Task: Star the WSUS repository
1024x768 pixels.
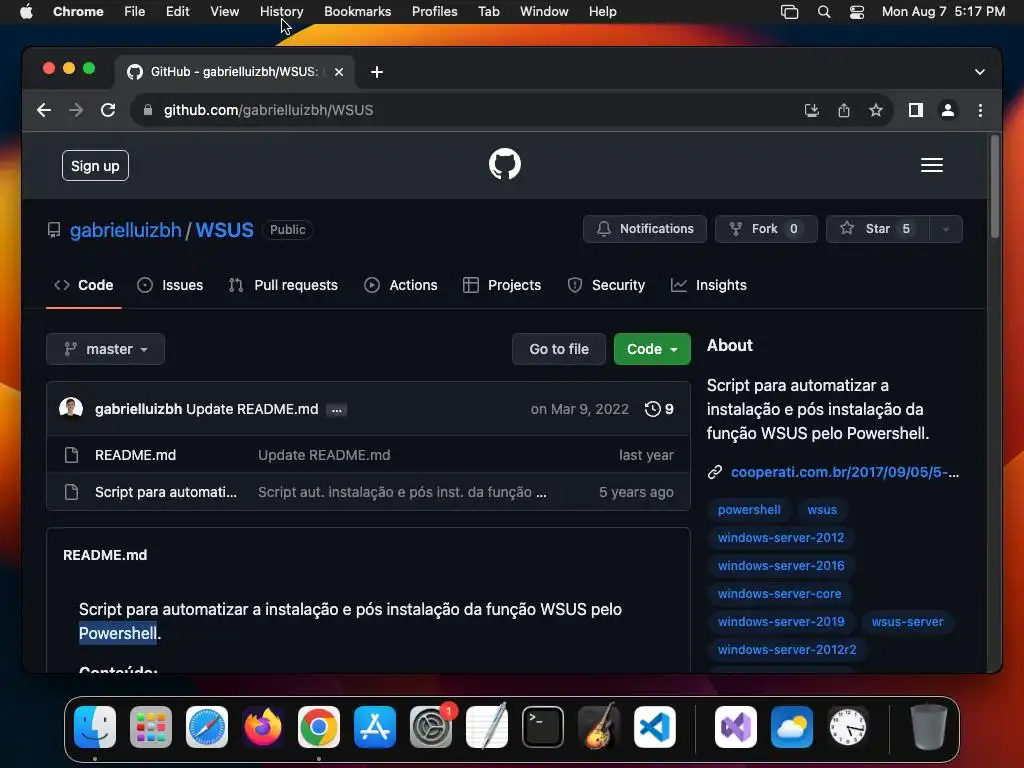Action: coord(878,229)
